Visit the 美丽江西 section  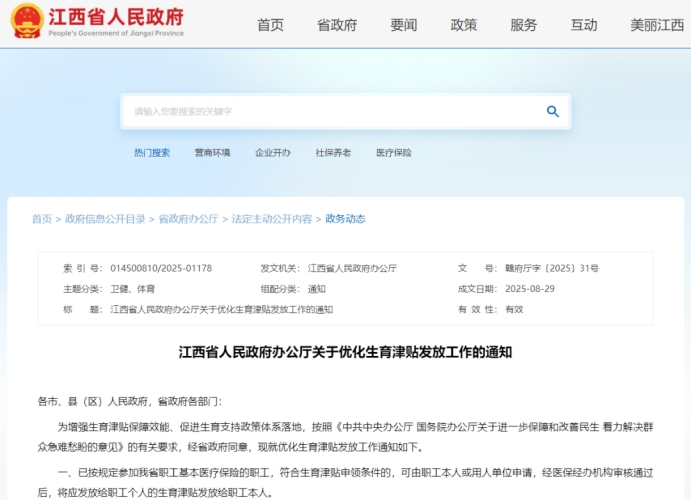click(657, 25)
